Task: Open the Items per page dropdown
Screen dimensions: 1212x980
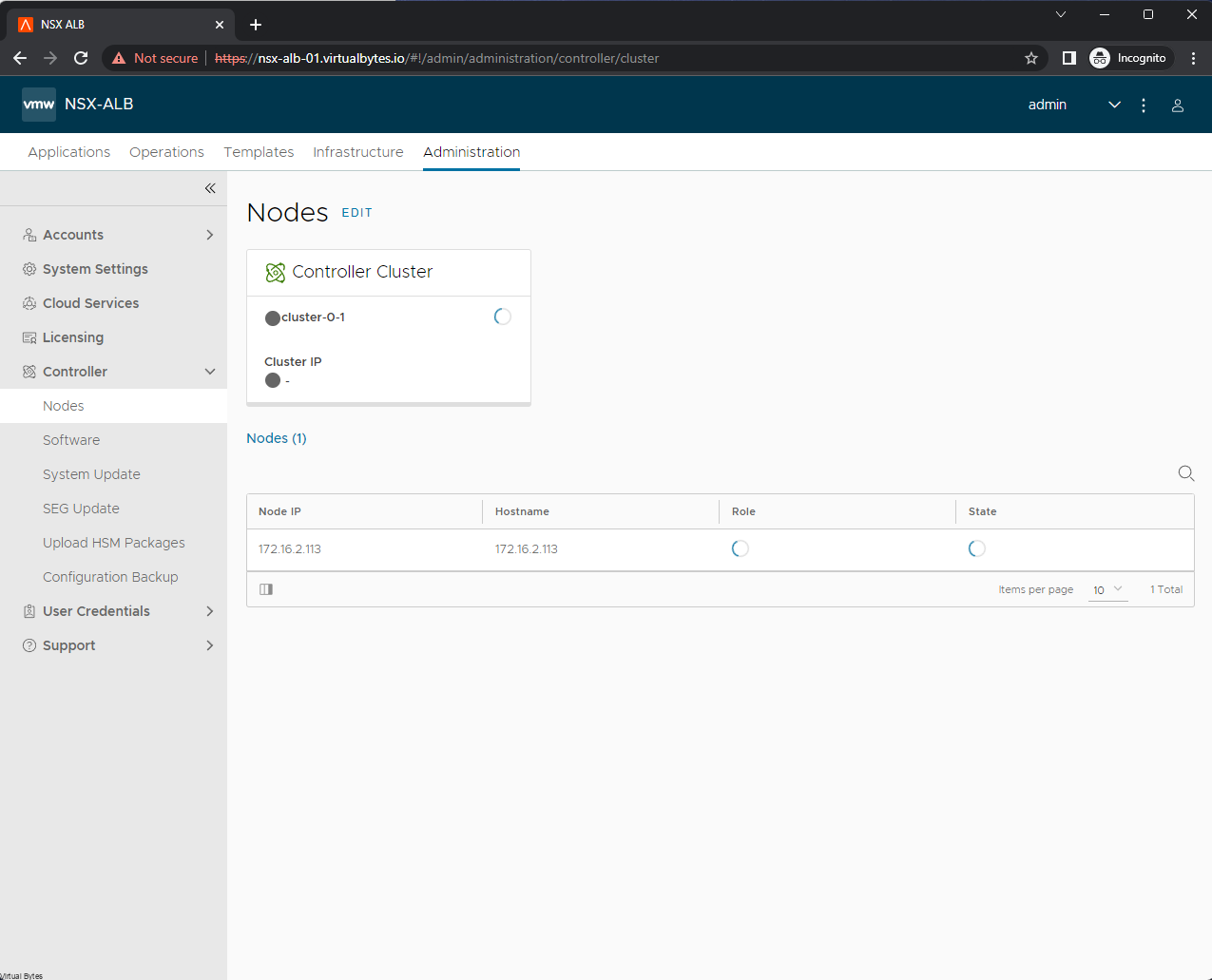Action: pos(1107,589)
